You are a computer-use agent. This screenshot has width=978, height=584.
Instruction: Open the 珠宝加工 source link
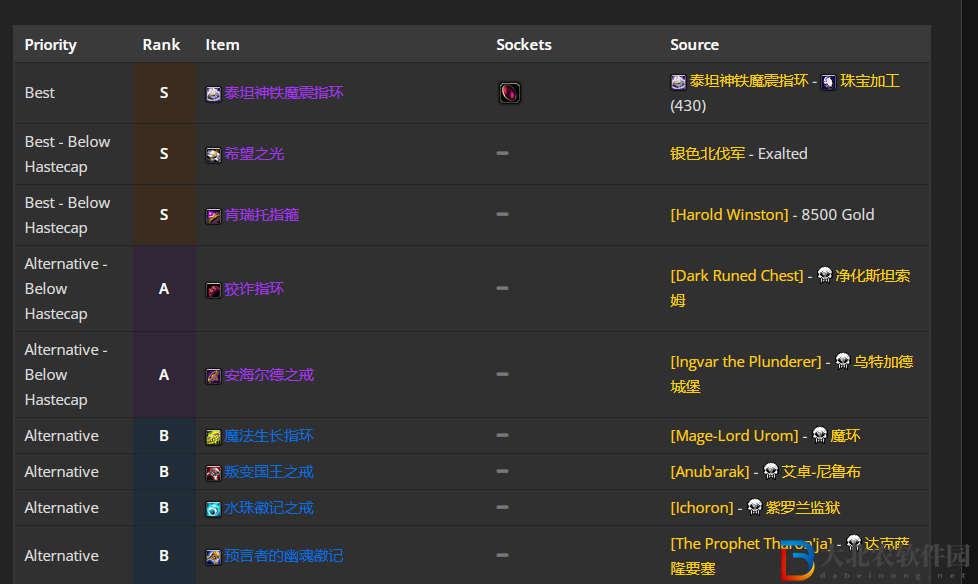point(870,81)
